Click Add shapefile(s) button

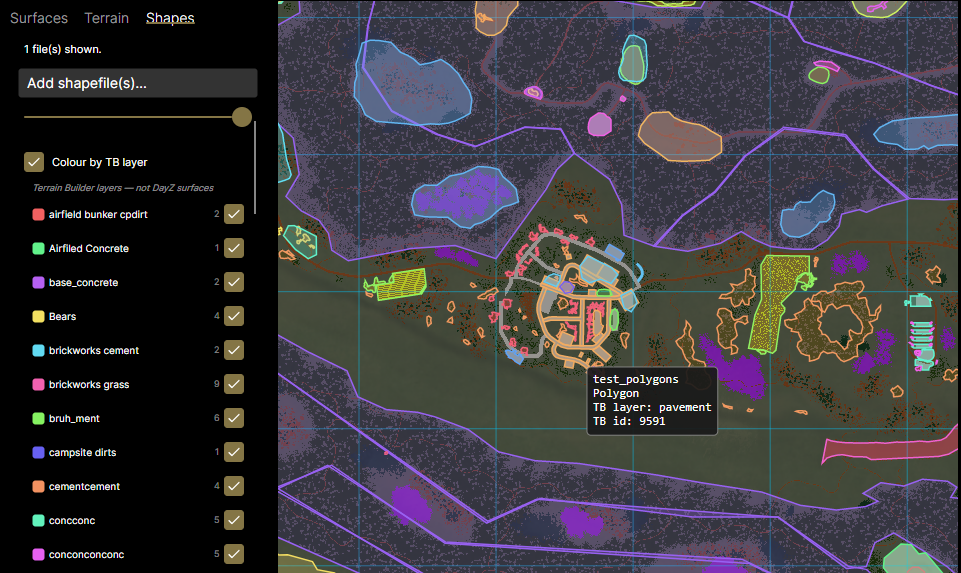pos(138,83)
